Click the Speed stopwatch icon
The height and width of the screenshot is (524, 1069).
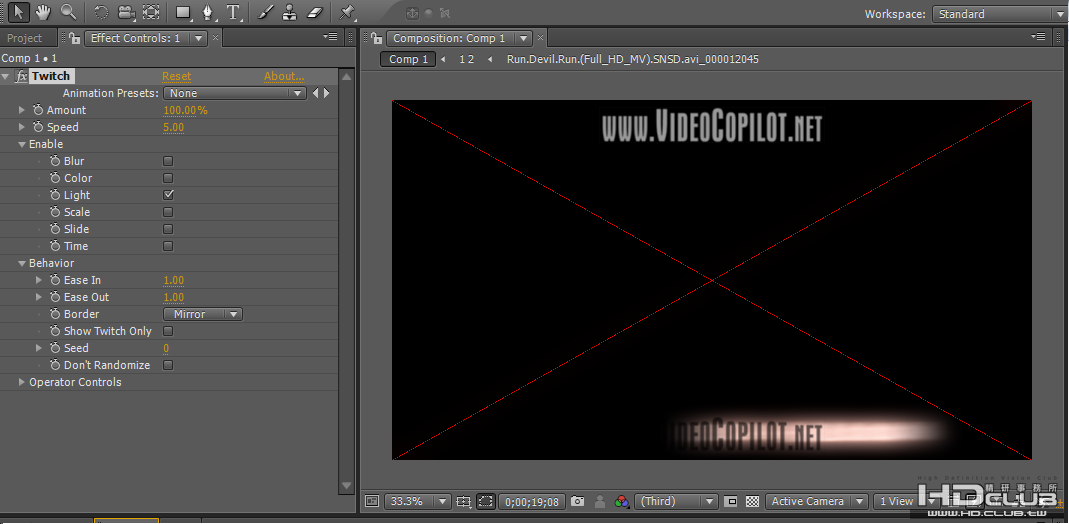(38, 127)
